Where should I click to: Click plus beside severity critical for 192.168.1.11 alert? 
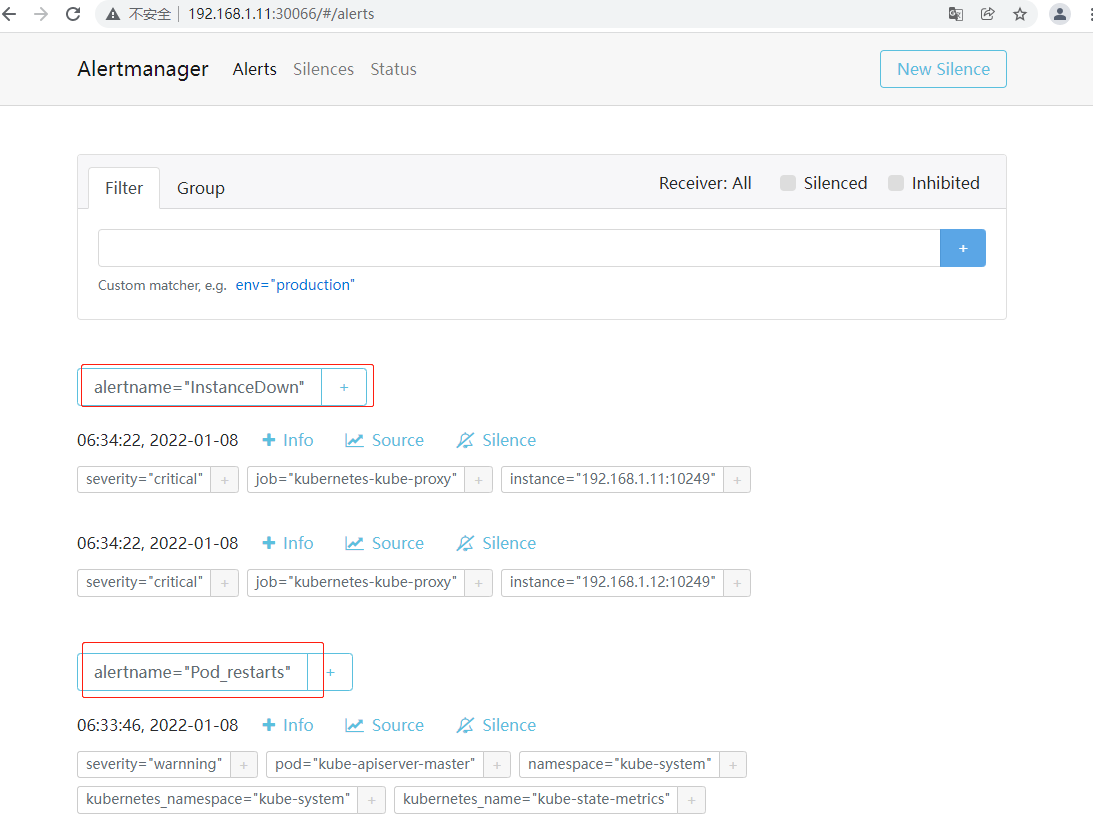tap(224, 480)
